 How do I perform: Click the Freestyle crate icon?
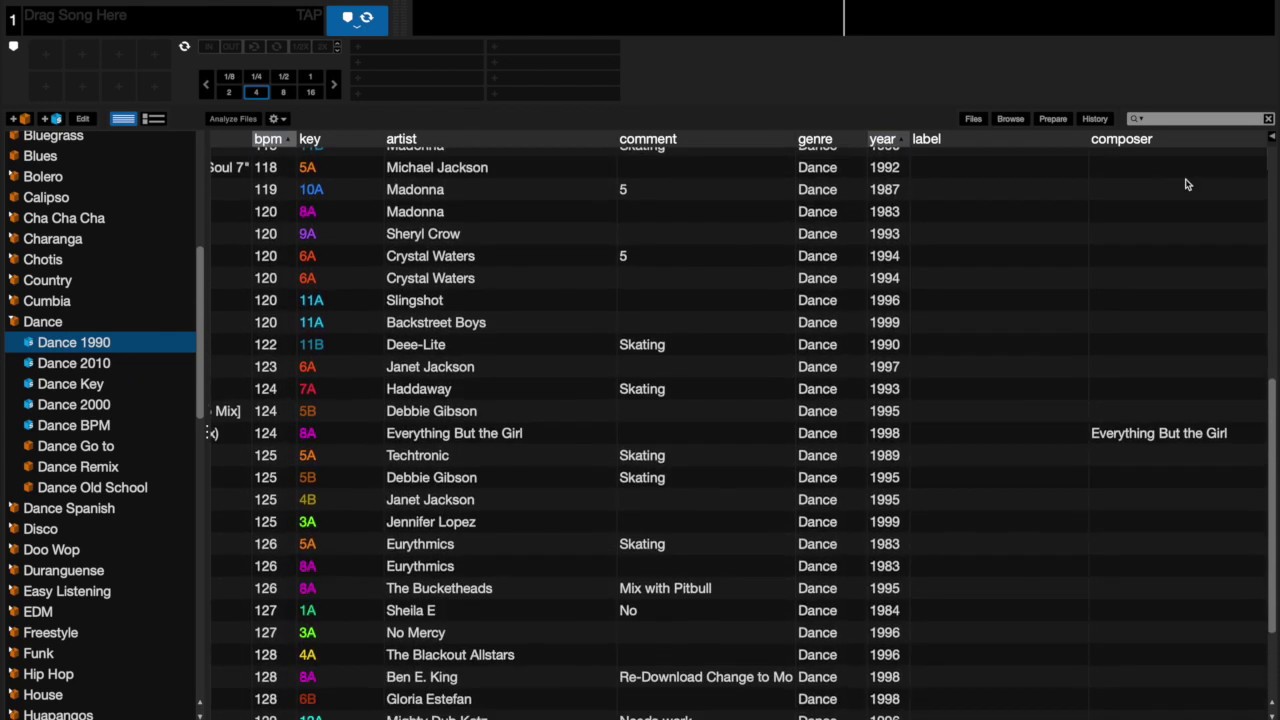(x=14, y=633)
